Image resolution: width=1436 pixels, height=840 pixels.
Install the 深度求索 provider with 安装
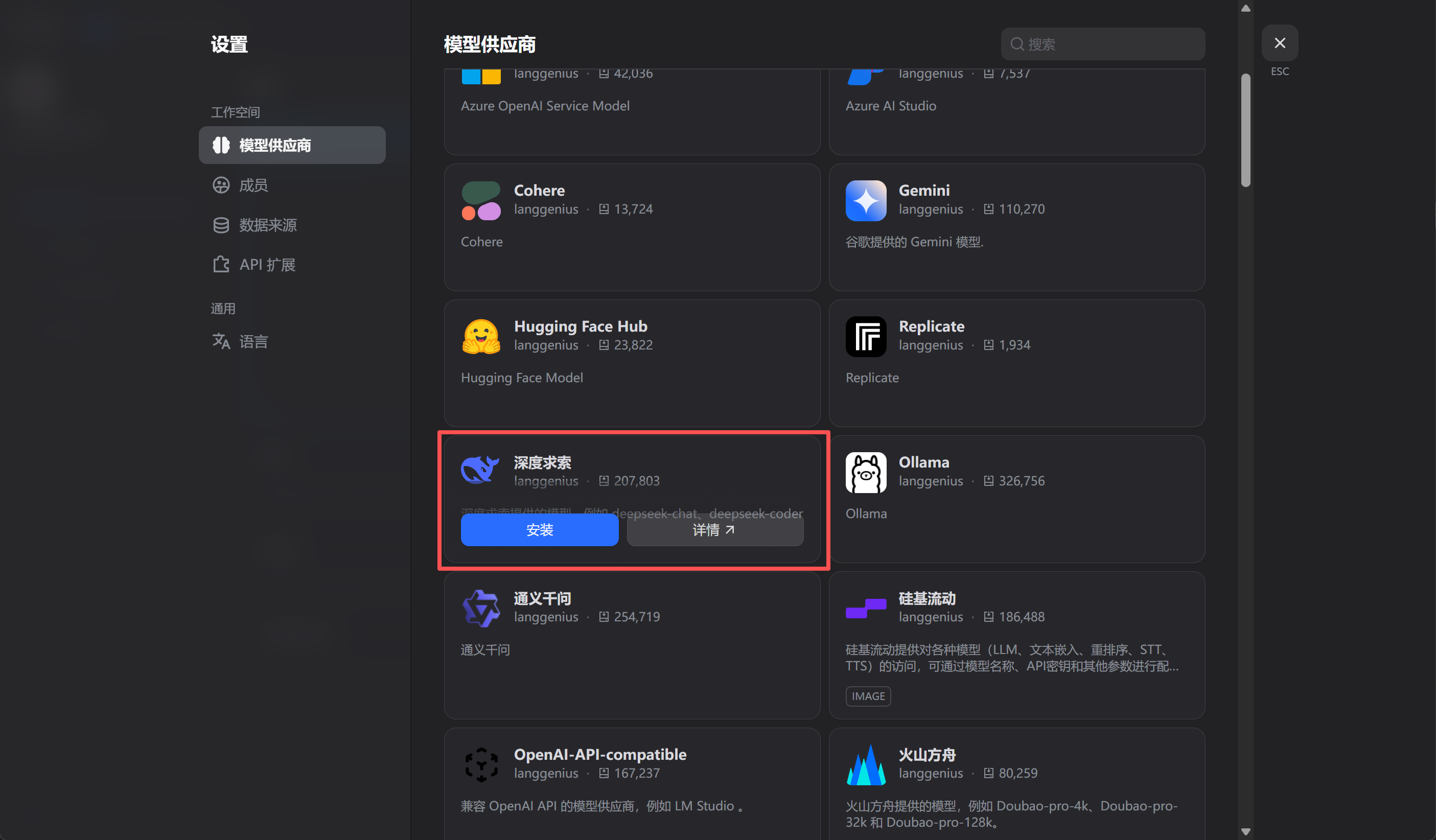point(539,530)
